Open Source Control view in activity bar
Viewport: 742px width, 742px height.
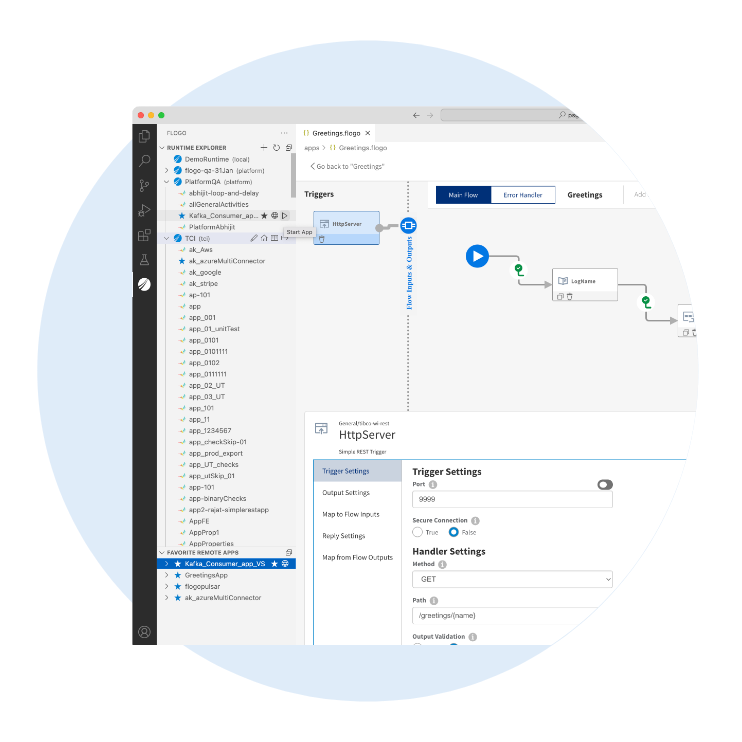145,185
